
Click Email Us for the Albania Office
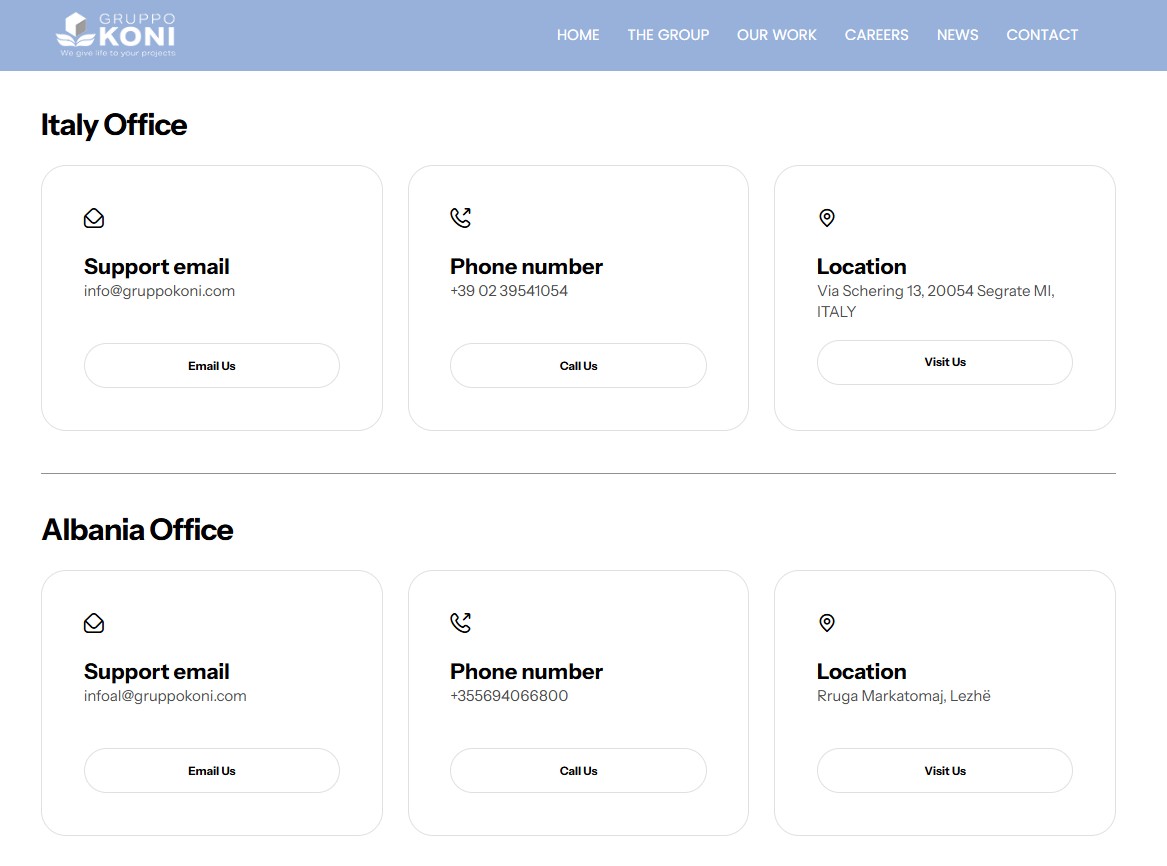pos(211,770)
